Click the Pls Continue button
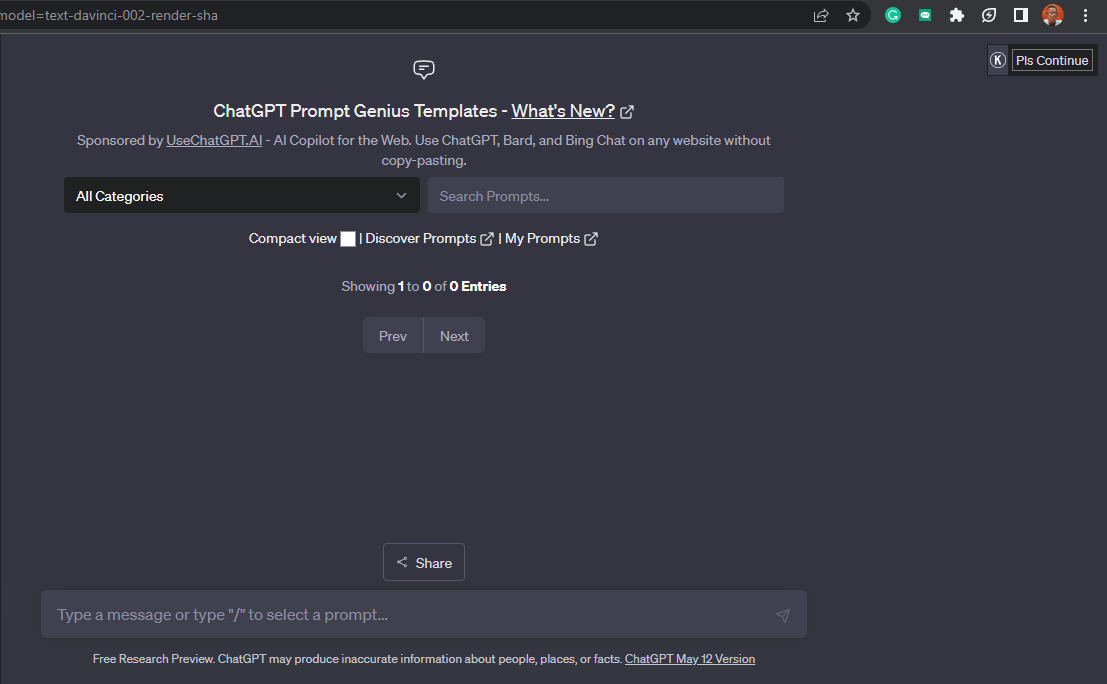The width and height of the screenshot is (1107, 684). click(1052, 60)
